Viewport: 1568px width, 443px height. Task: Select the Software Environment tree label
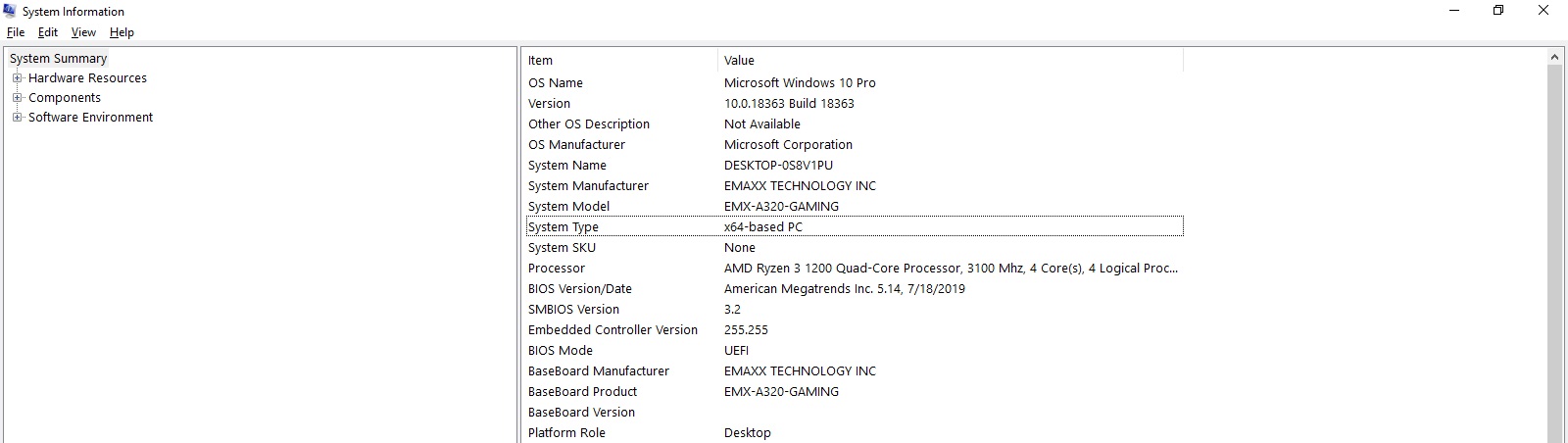coord(90,118)
